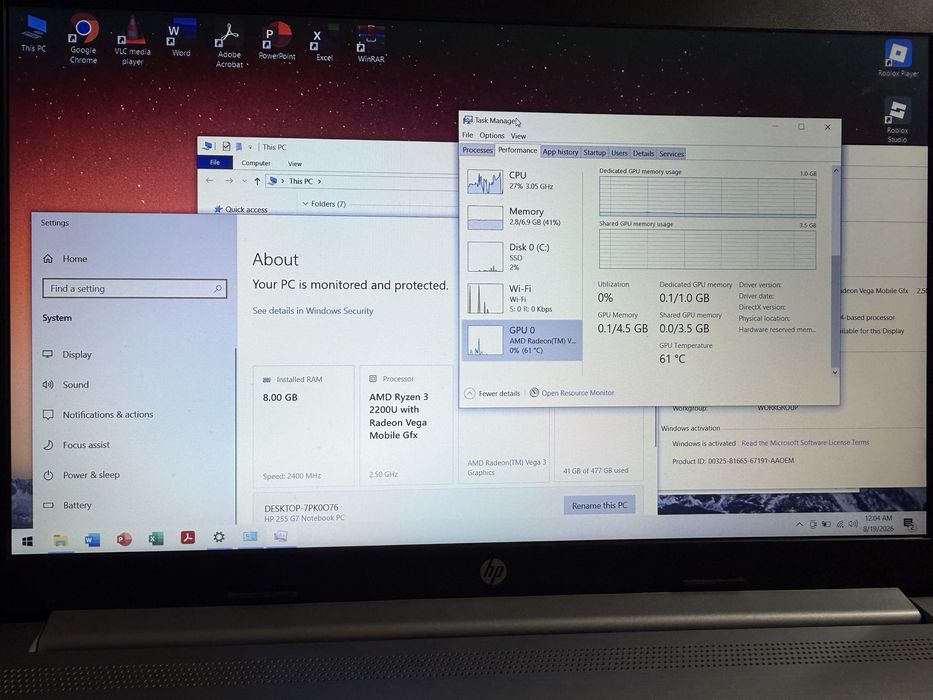Launch Adobe Acrobat desktop shortcut

[x=229, y=45]
